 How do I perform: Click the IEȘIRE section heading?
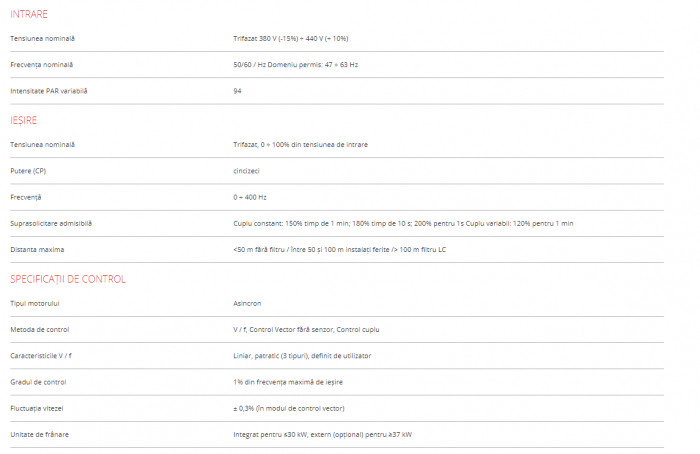click(24, 120)
